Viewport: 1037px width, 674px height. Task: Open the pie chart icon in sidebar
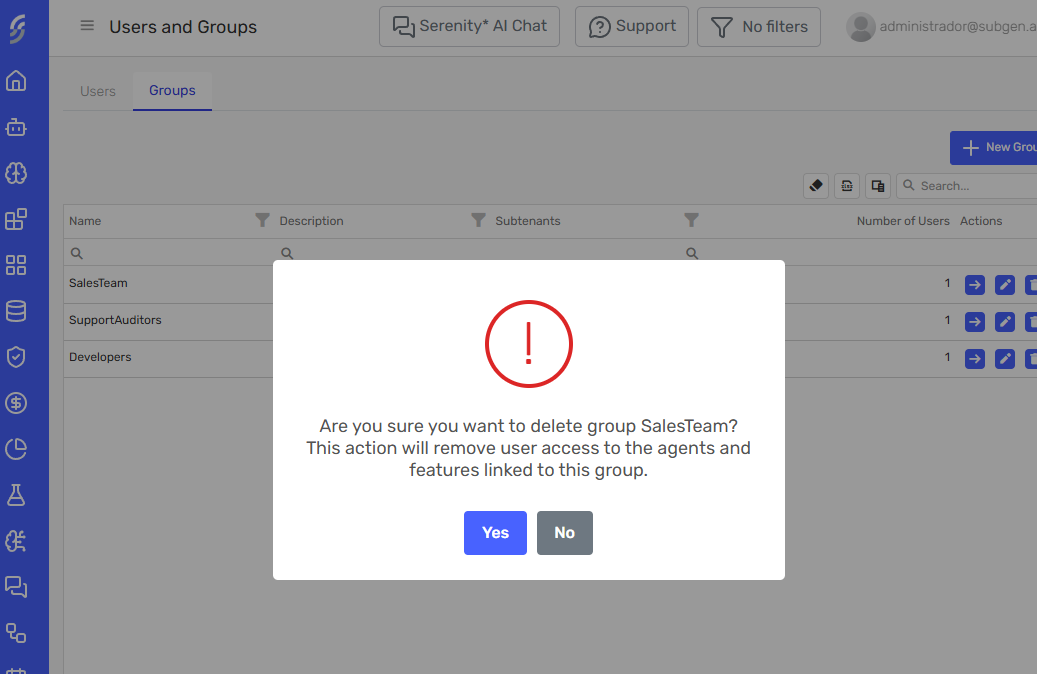(x=16, y=449)
